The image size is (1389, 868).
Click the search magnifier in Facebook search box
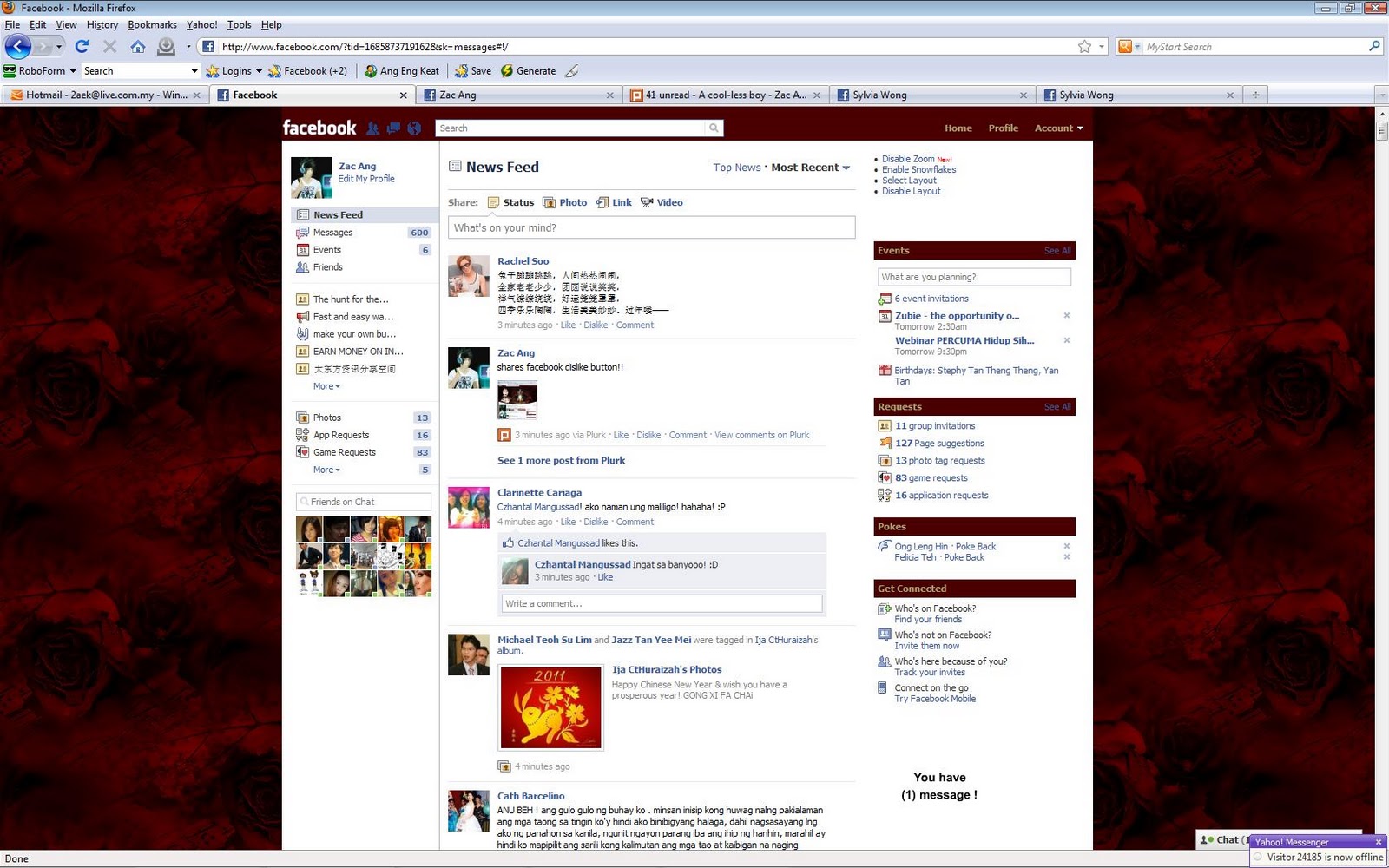click(x=714, y=128)
